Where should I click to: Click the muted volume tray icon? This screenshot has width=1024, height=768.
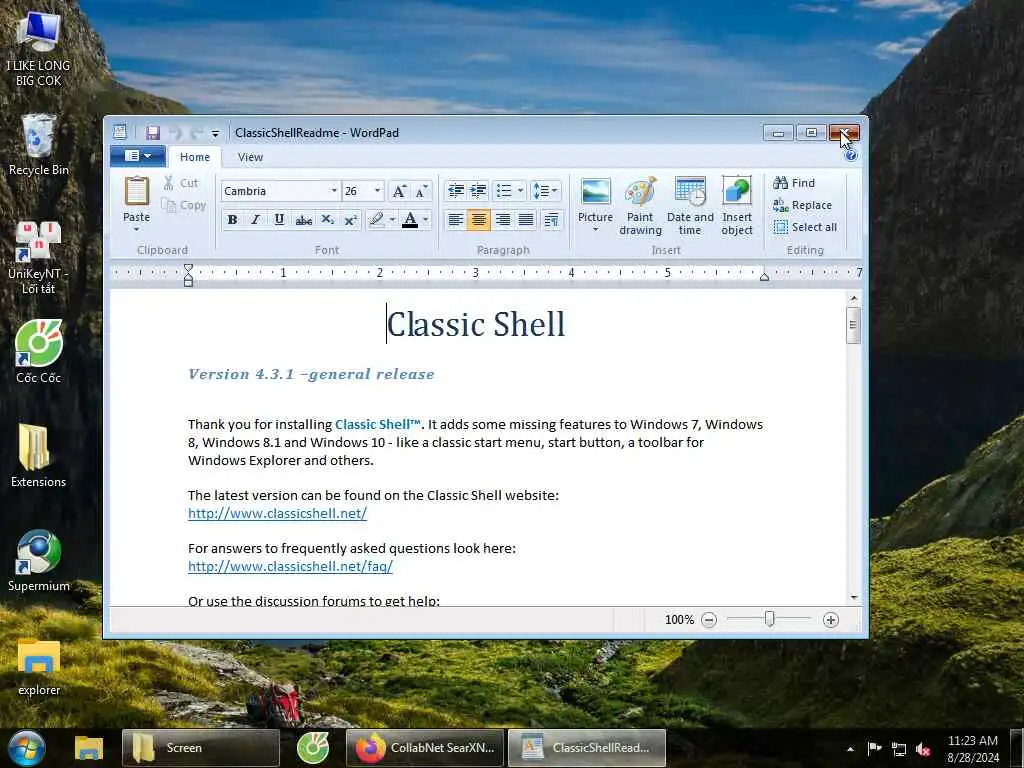tap(923, 750)
